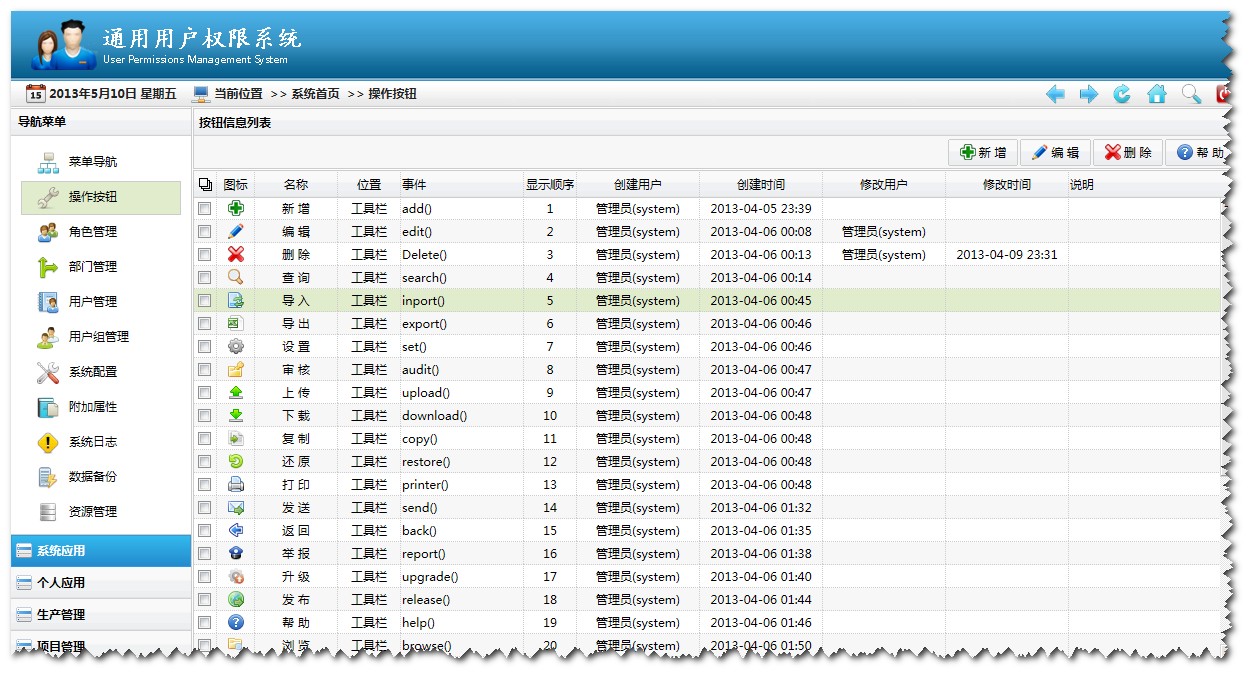Check the checkbox on the 导入 row
This screenshot has height=676, width=1251.
pyautogui.click(x=205, y=300)
